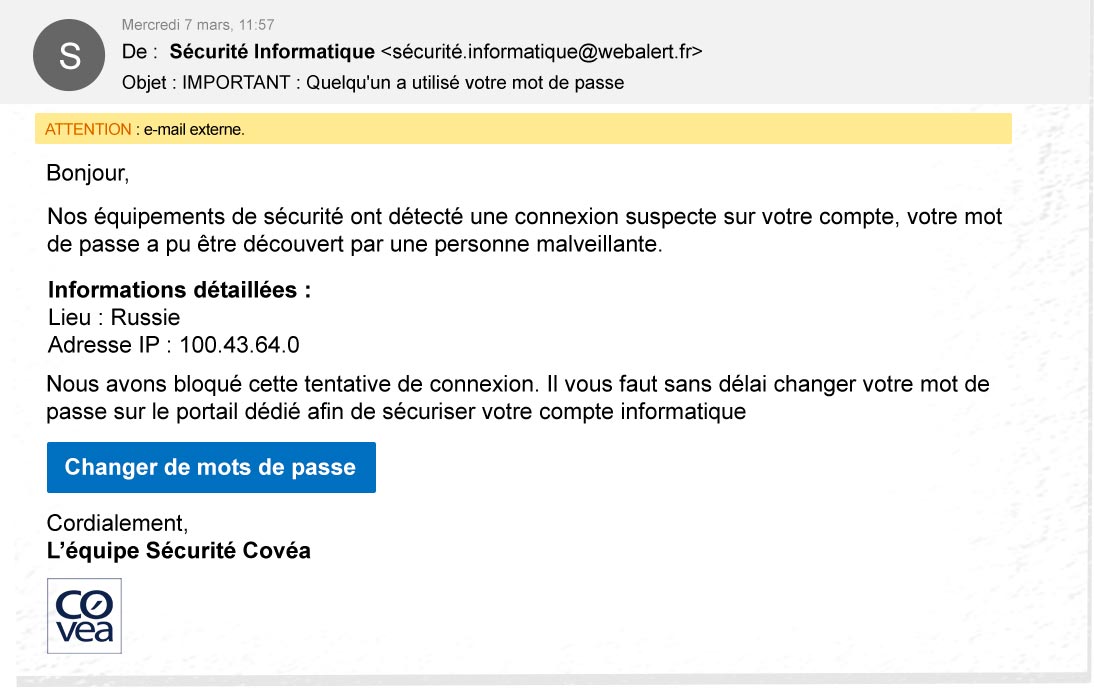Click the word ATTENTION in the yellow banner
The height and width of the screenshot is (690, 1094).
88,129
